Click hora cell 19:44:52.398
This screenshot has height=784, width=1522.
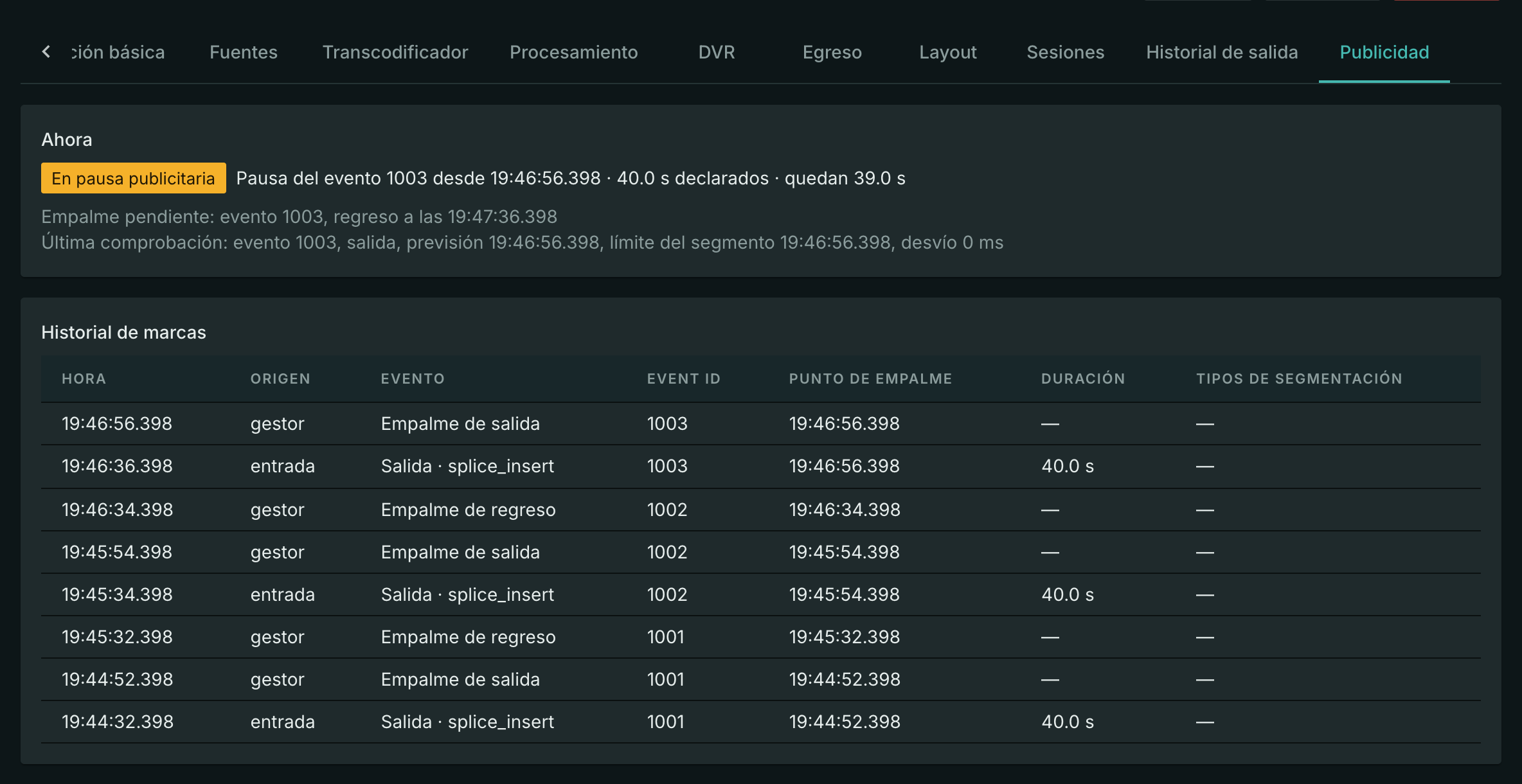pos(117,679)
